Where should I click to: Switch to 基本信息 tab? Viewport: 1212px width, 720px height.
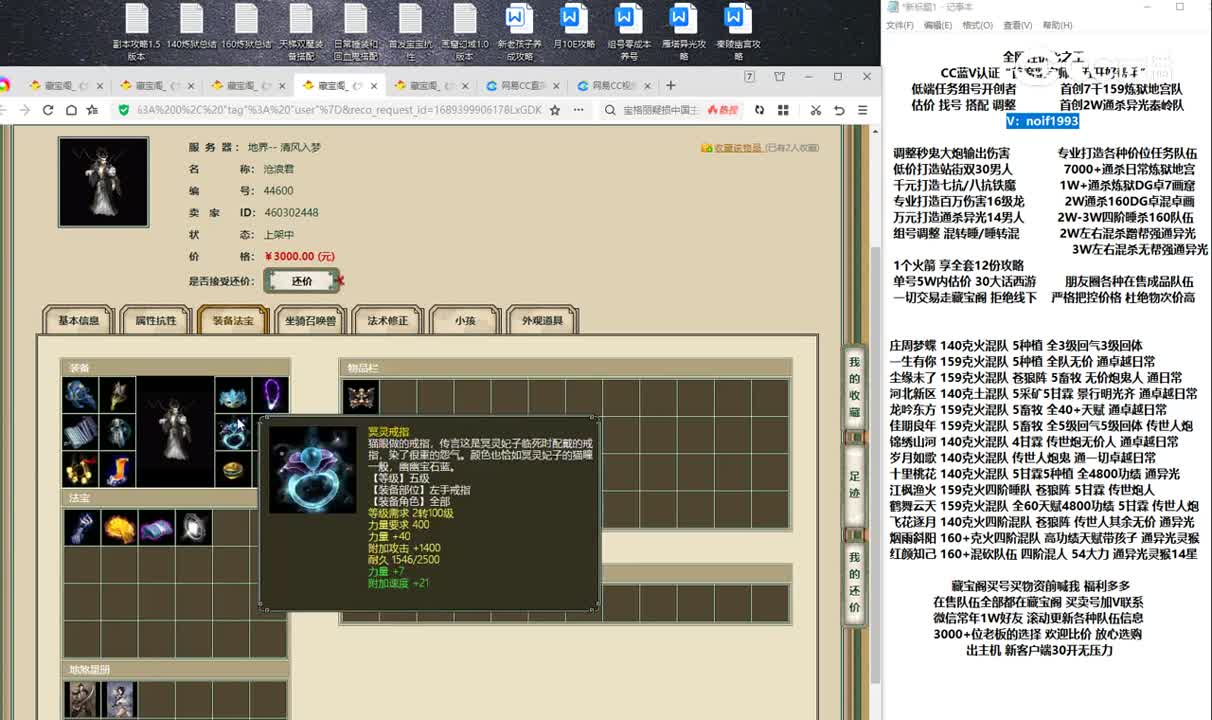tap(78, 321)
